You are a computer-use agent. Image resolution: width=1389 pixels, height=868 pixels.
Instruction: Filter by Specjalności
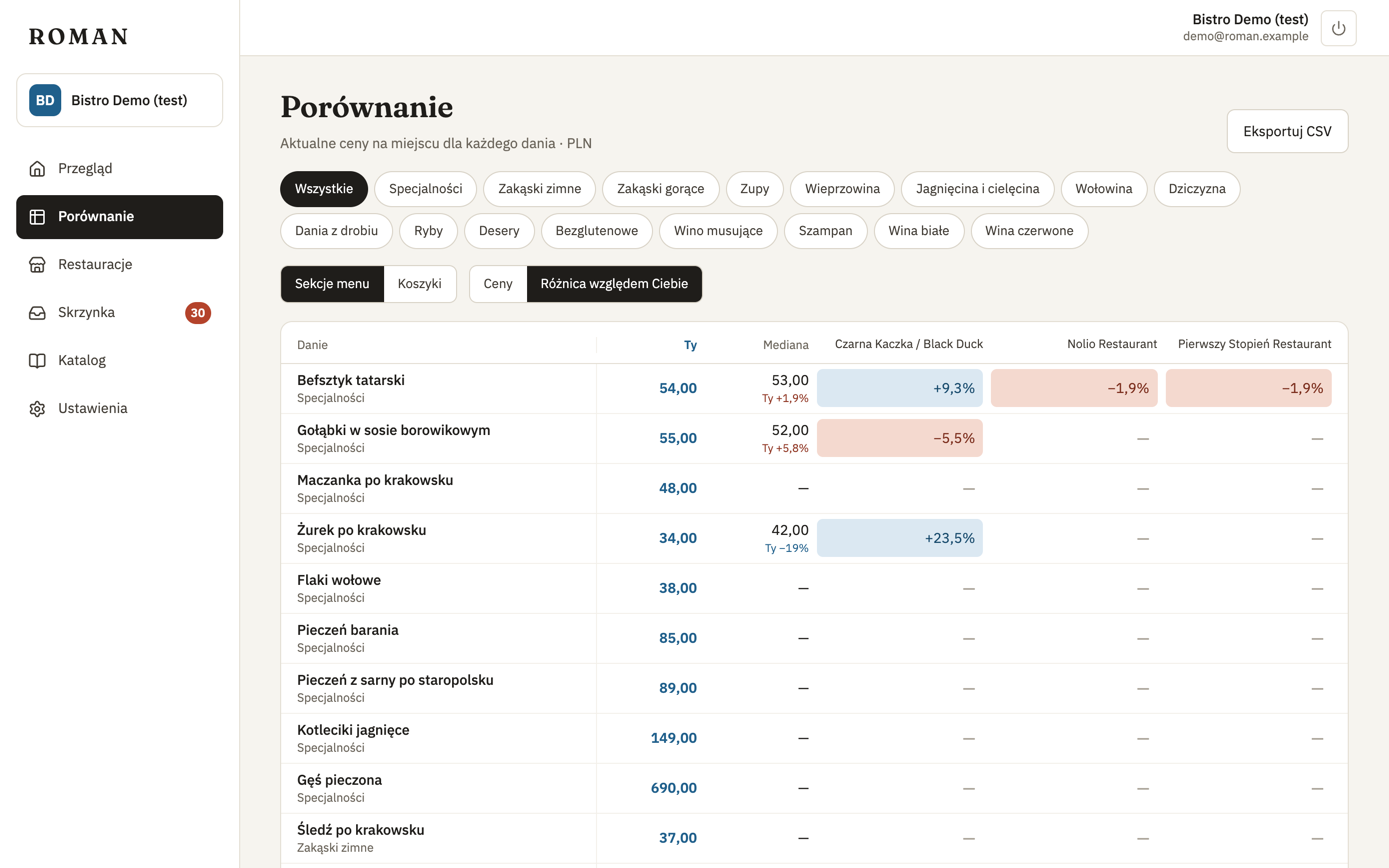tap(426, 188)
